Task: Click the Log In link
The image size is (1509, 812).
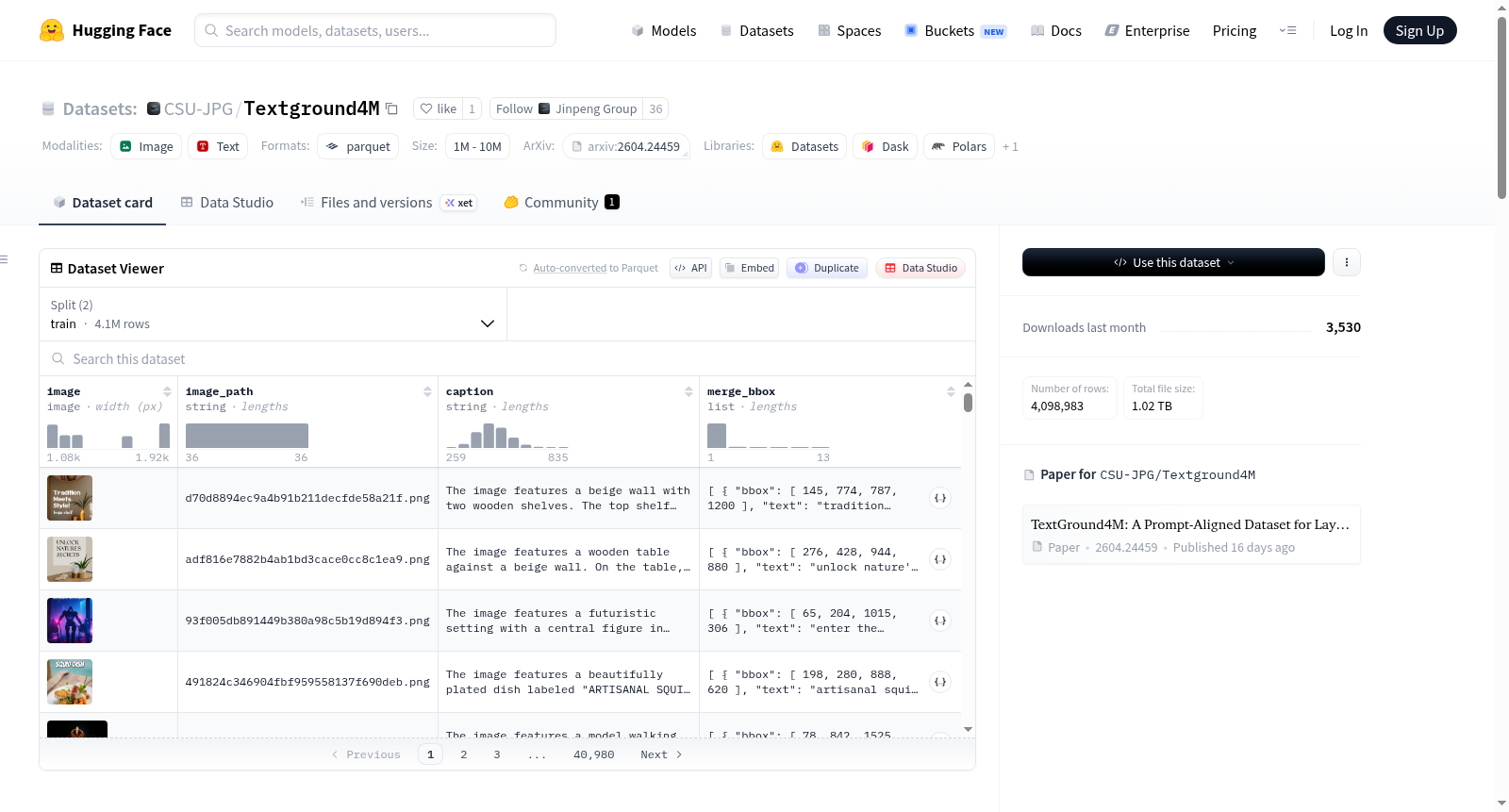Action: [x=1349, y=31]
